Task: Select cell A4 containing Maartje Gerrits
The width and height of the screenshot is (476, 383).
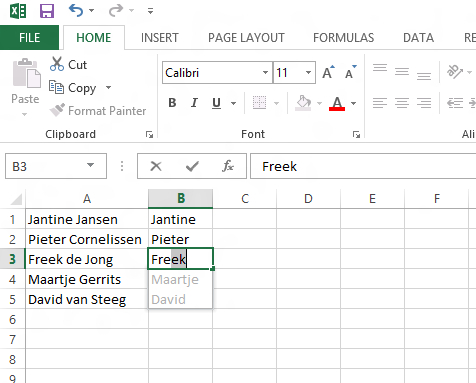Action: pyautogui.click(x=87, y=279)
